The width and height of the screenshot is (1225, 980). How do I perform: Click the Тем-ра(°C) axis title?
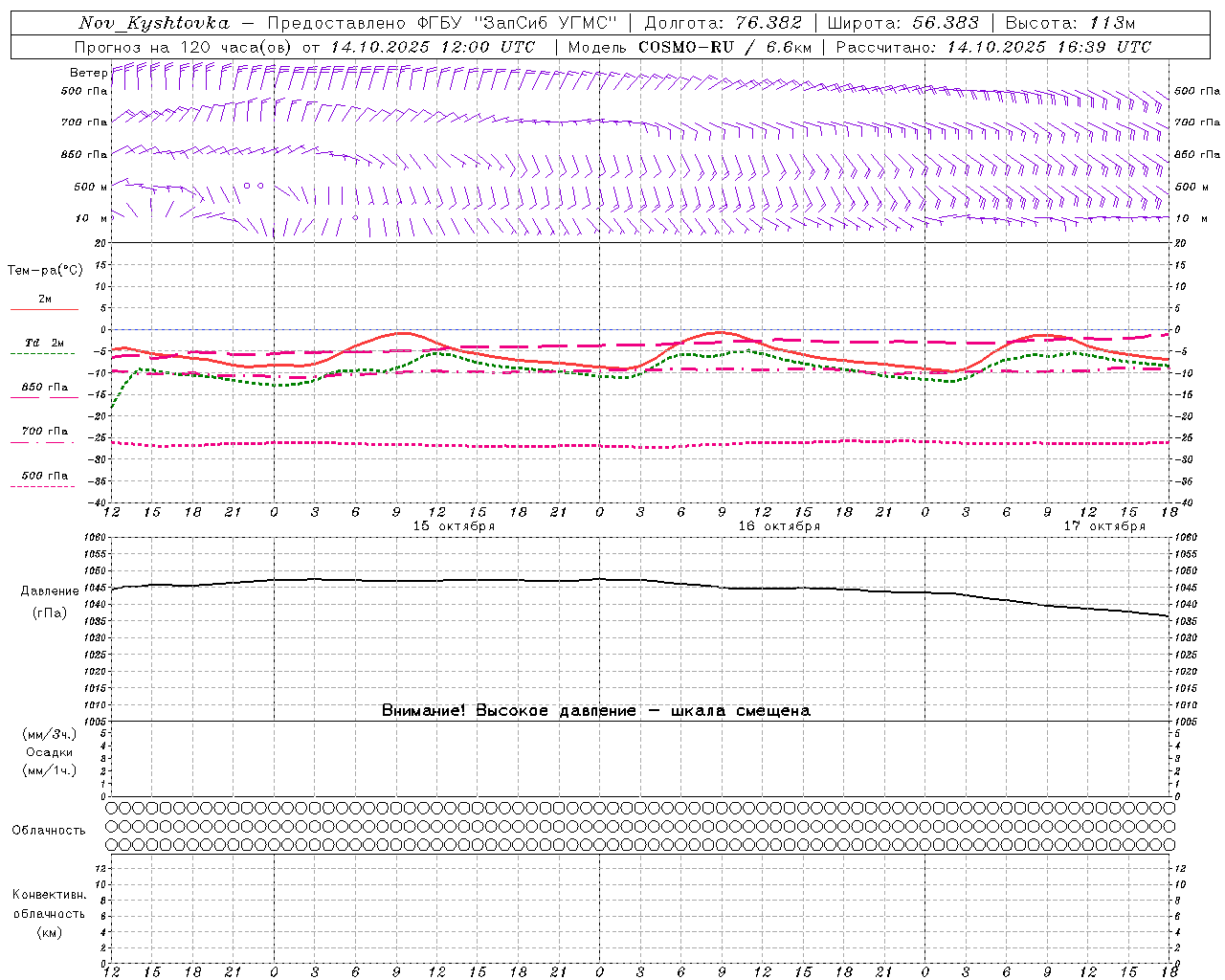coord(45,271)
